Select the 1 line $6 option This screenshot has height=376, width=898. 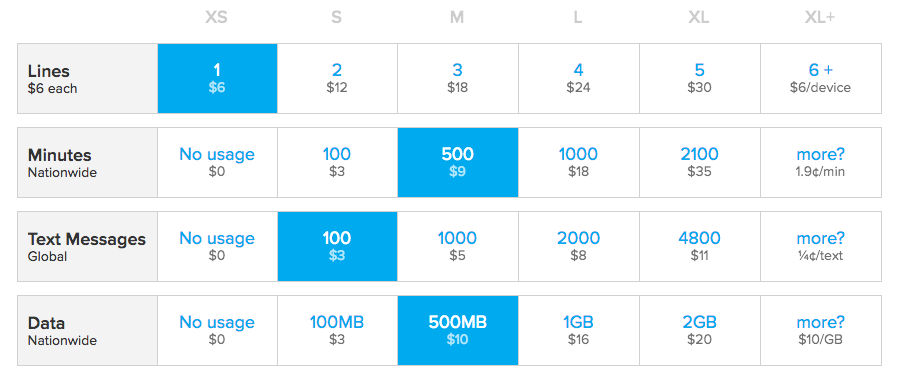[x=217, y=78]
